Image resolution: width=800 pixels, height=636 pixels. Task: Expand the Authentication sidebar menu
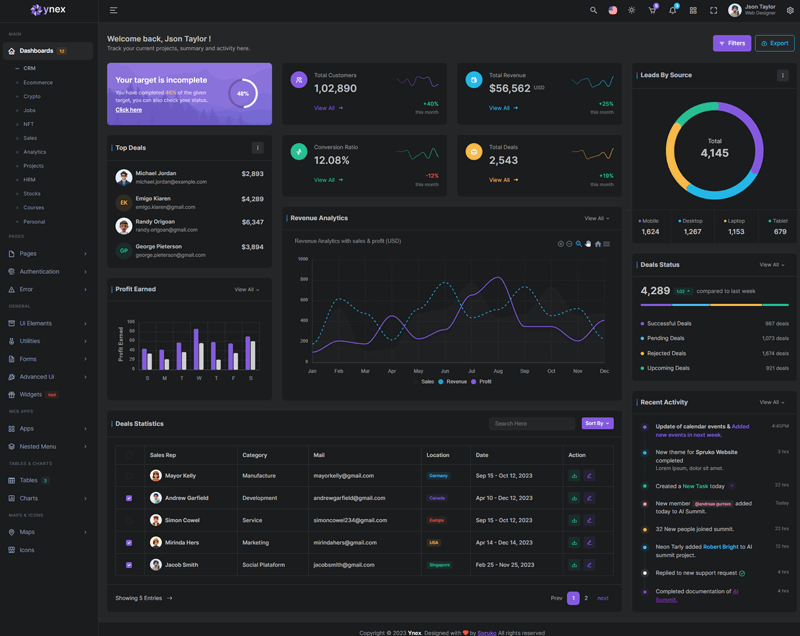[x=47, y=271]
